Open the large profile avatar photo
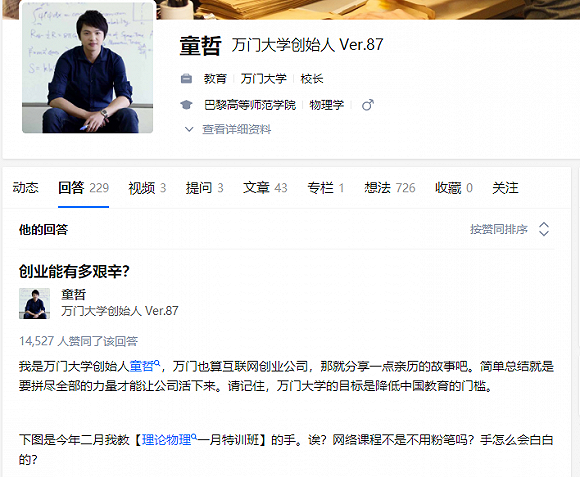 tap(87, 67)
